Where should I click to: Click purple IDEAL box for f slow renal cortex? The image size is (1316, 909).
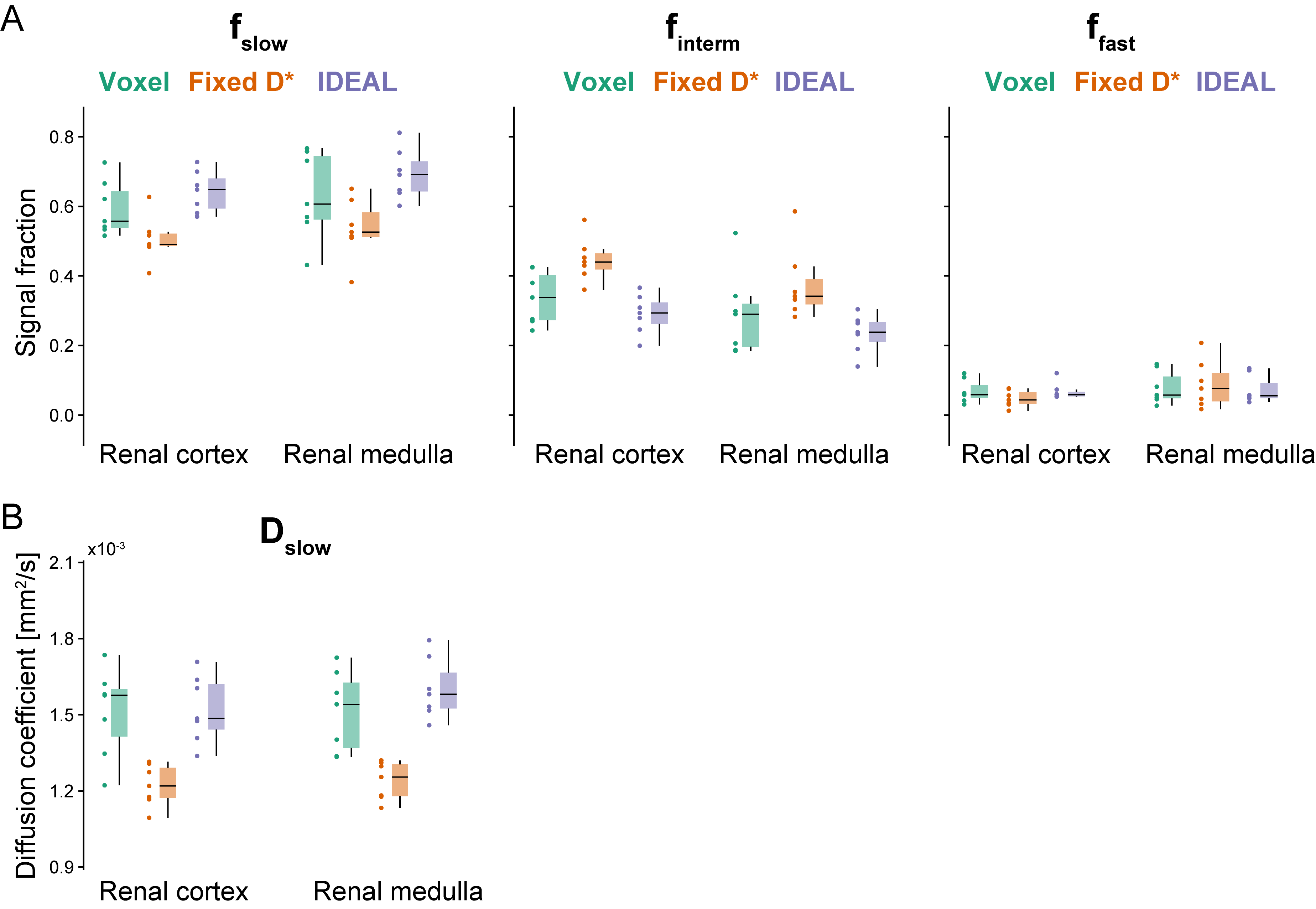[216, 193]
